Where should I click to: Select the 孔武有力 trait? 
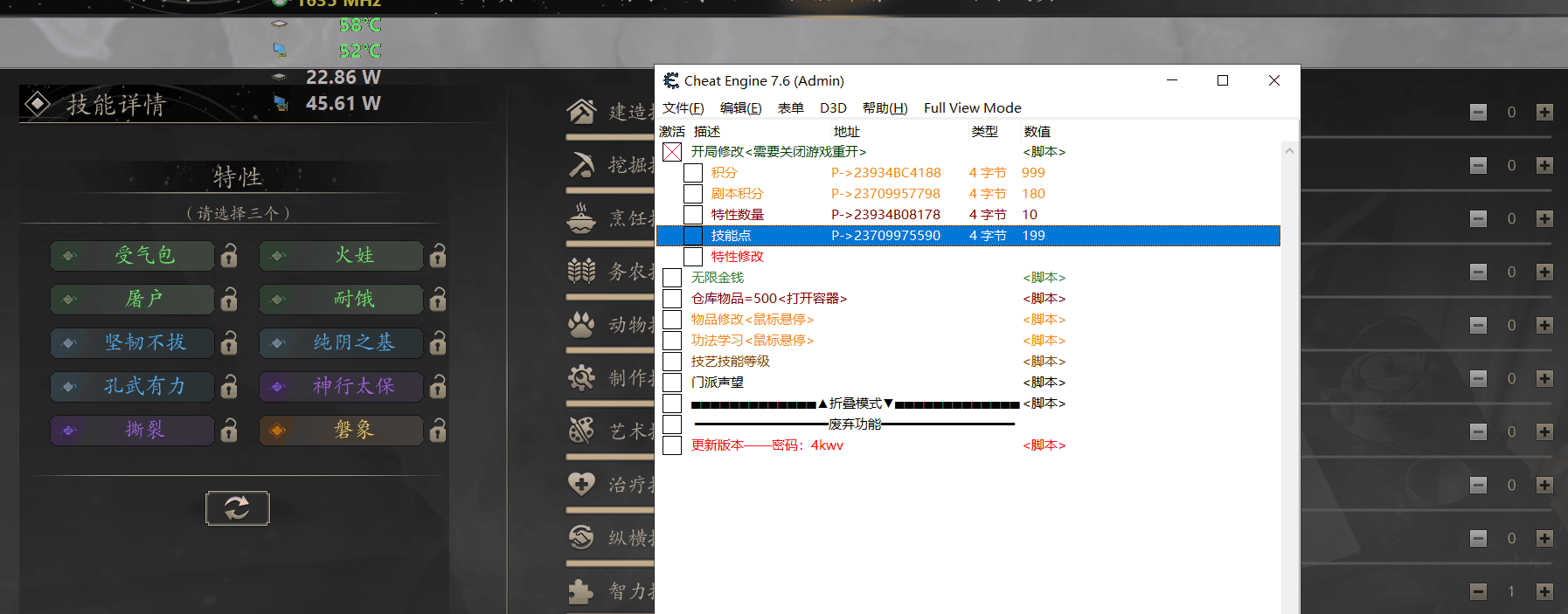[132, 386]
